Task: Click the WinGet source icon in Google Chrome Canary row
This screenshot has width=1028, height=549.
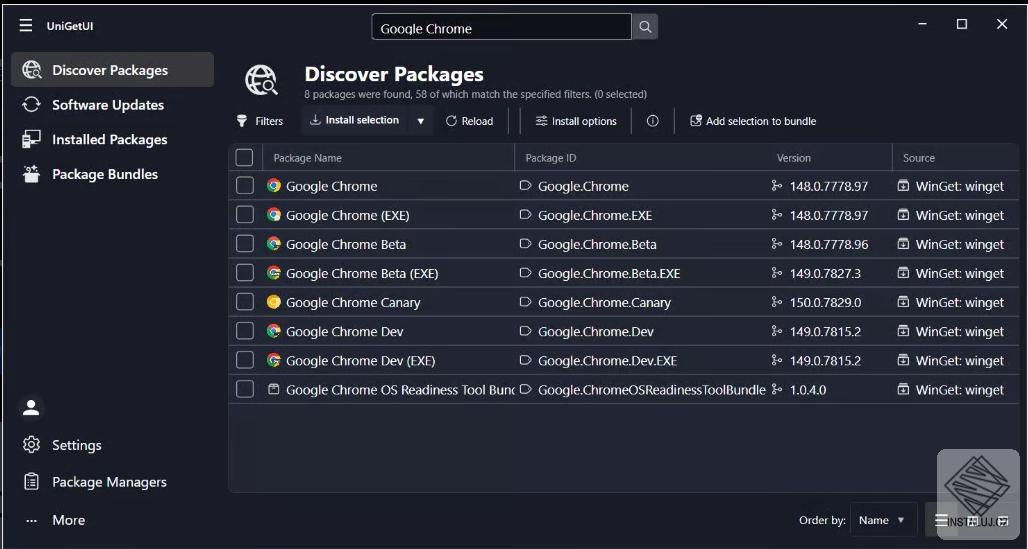Action: pos(903,302)
